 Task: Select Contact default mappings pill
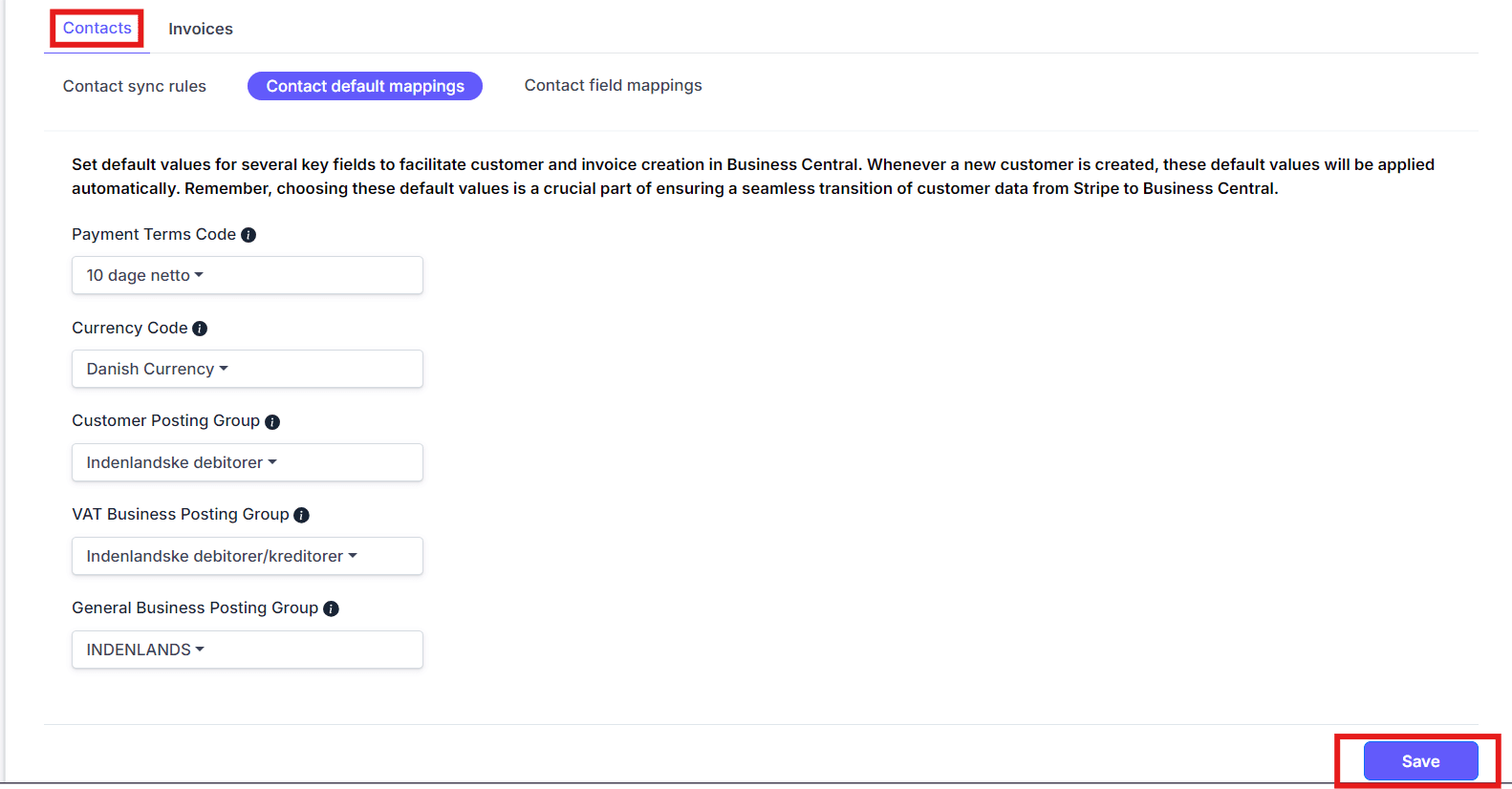365,86
